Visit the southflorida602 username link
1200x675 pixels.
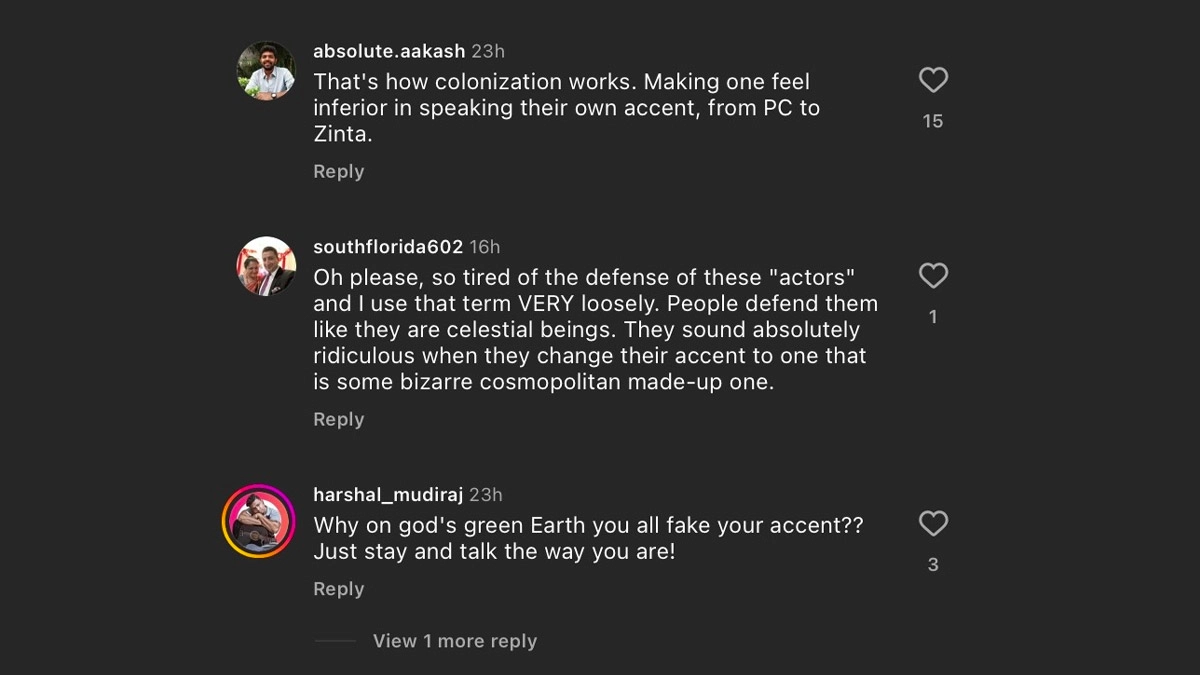tap(388, 247)
